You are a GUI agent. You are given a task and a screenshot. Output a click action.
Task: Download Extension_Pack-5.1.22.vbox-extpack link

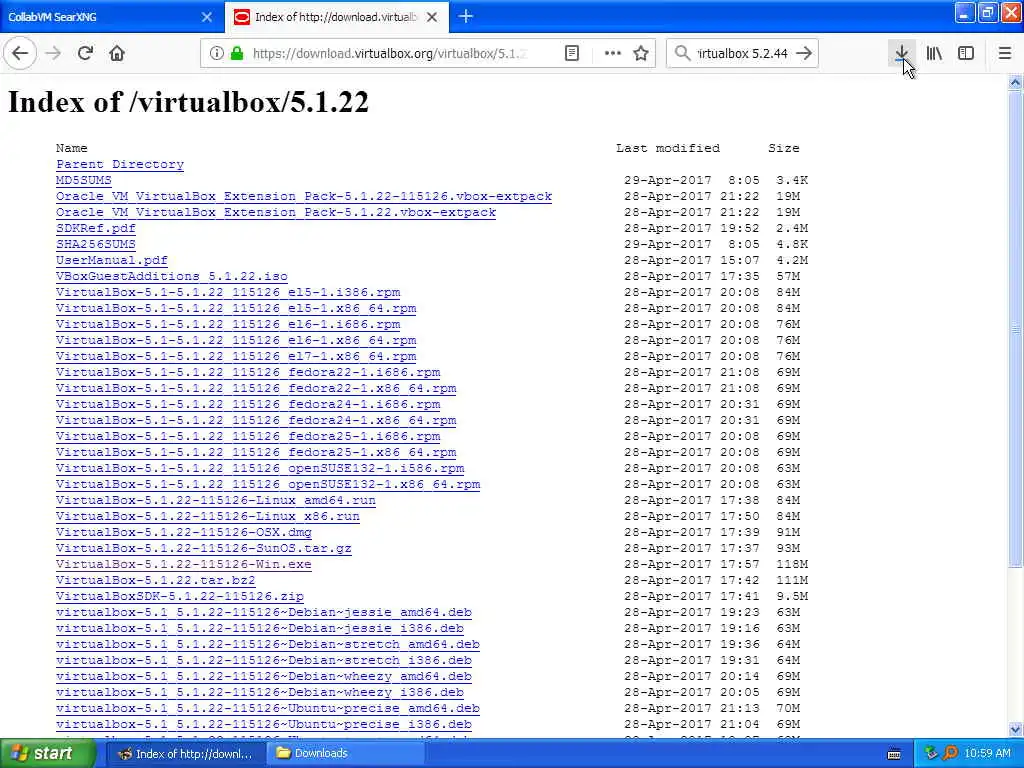click(276, 212)
